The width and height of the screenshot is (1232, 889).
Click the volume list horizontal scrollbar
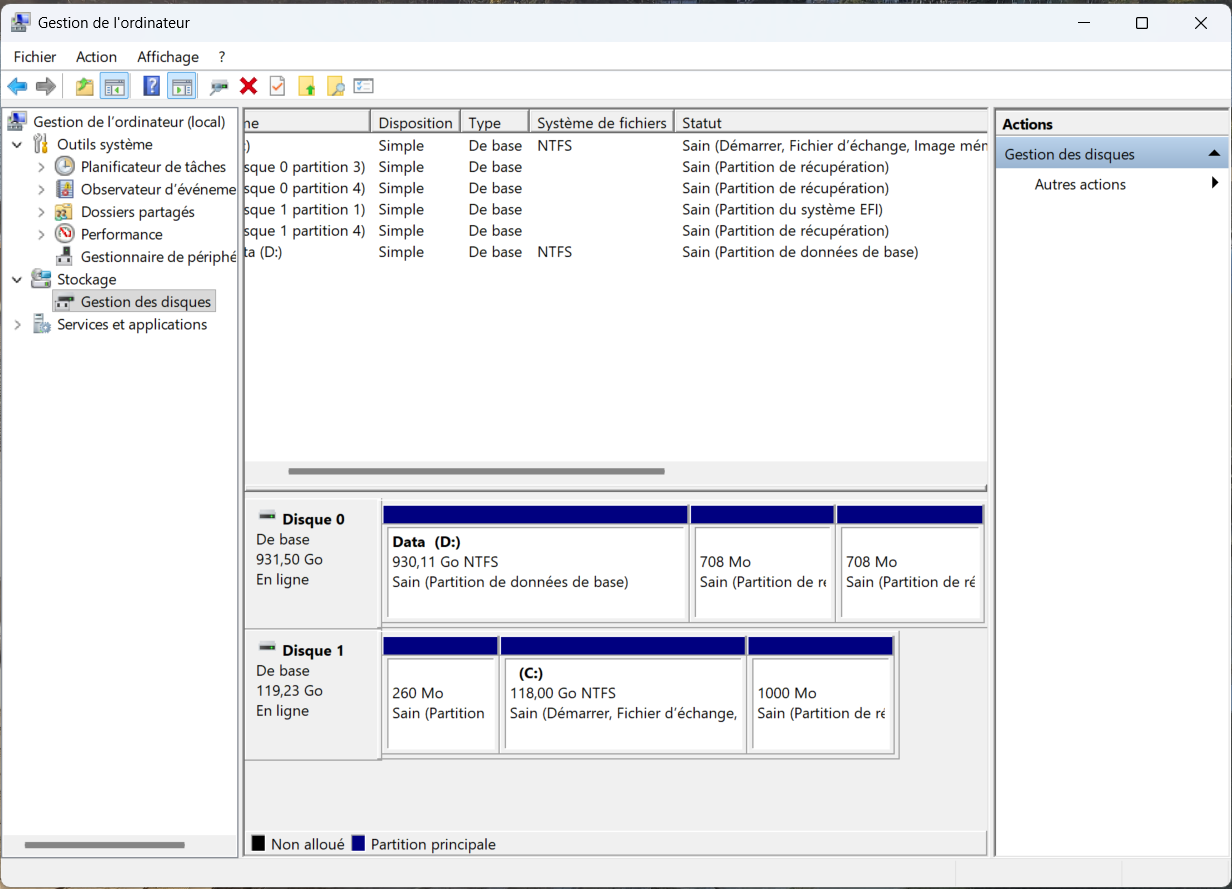[x=476, y=471]
